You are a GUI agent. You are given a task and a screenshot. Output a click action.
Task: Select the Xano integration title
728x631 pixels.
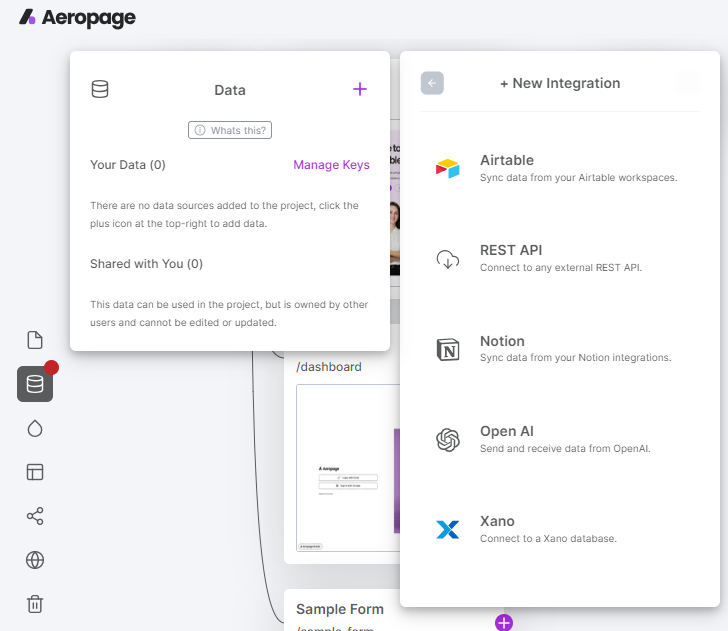tap(497, 521)
